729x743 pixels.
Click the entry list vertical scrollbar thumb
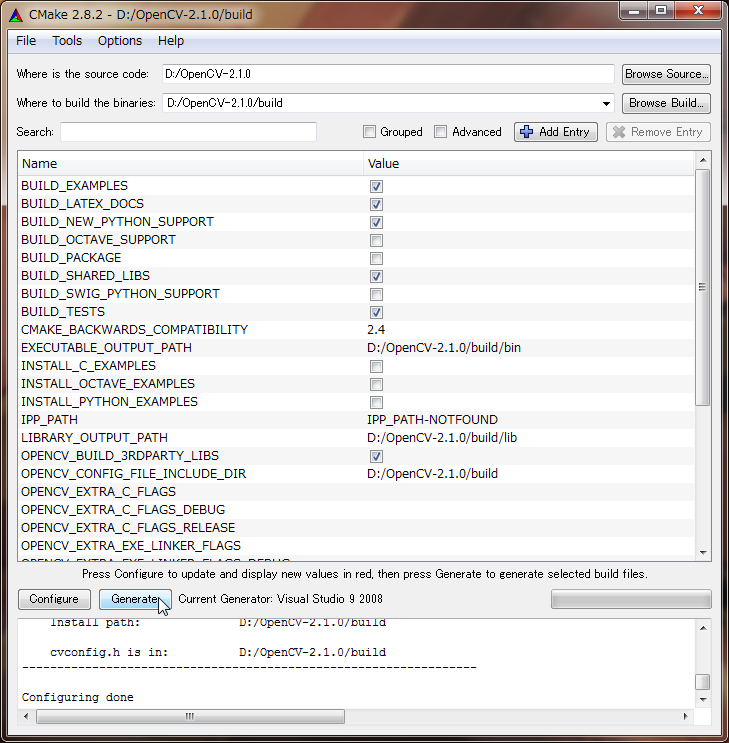pyautogui.click(x=703, y=287)
